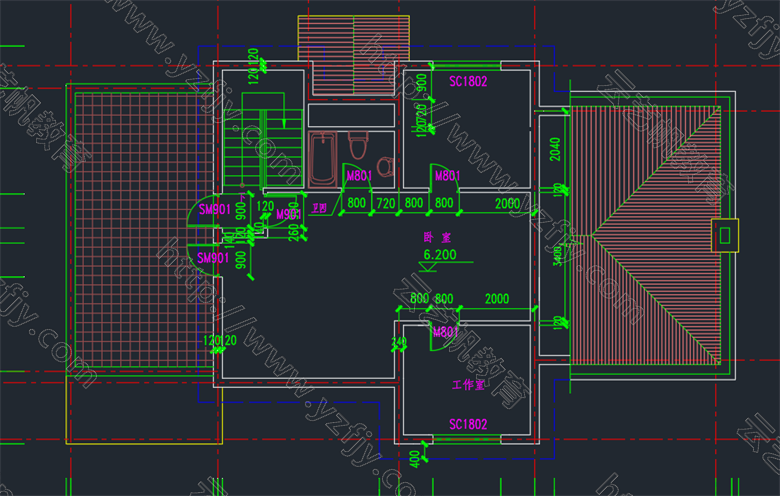Viewport: 780px width, 496px height.
Task: Click the small yellow rectangle beside the roof
Action: coord(725,236)
